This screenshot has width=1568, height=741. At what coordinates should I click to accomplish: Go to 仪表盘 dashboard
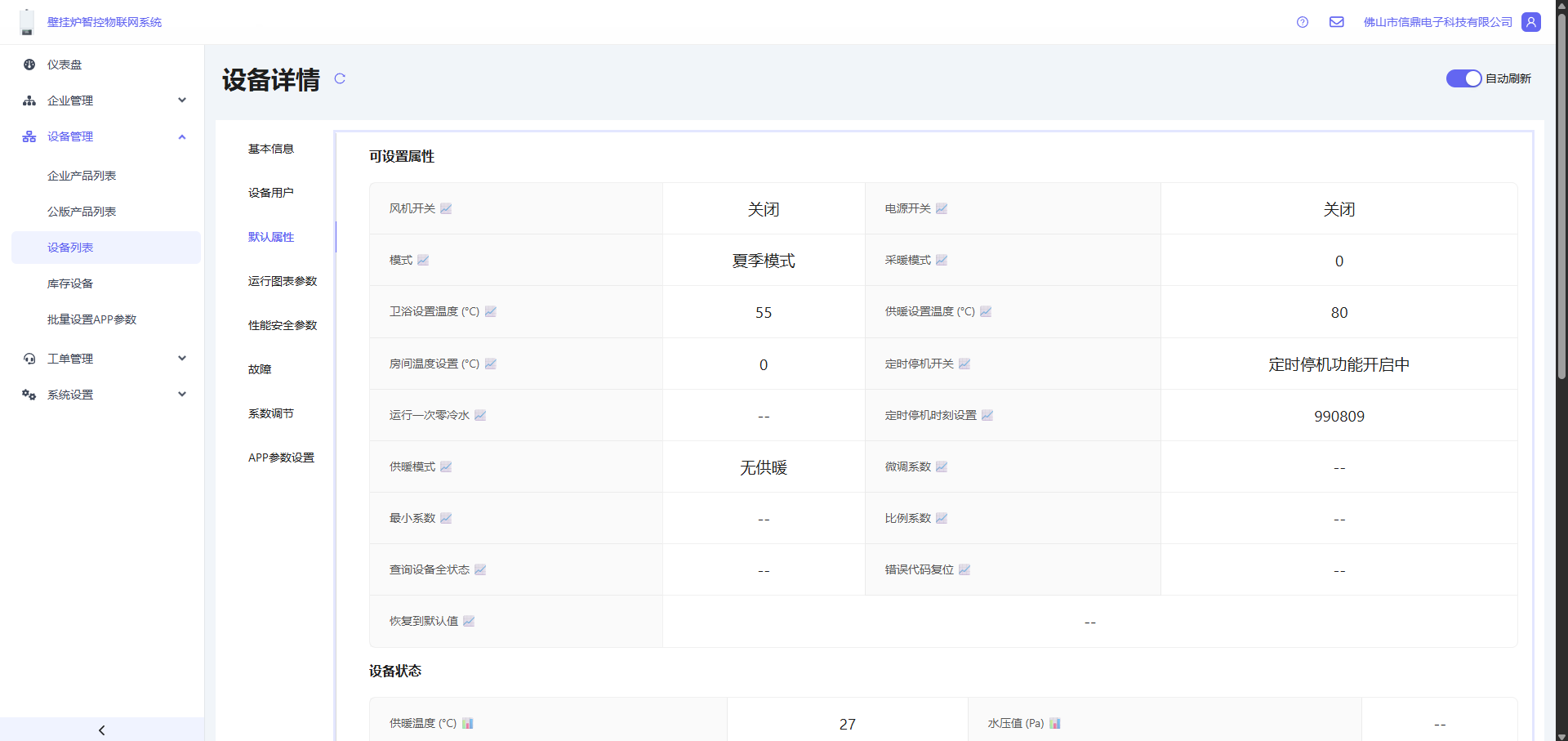[x=65, y=65]
